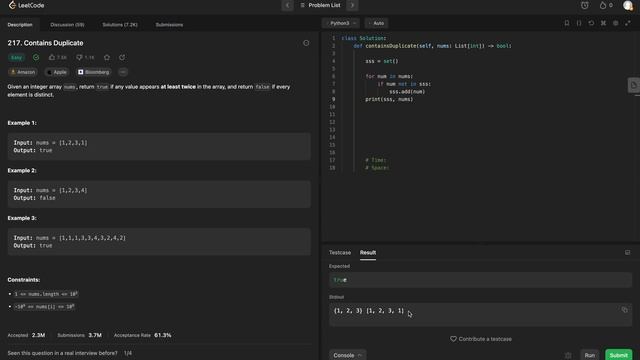The height and width of the screenshot is (360, 640).
Task: Star the problem as favorite
Action: coord(107,58)
